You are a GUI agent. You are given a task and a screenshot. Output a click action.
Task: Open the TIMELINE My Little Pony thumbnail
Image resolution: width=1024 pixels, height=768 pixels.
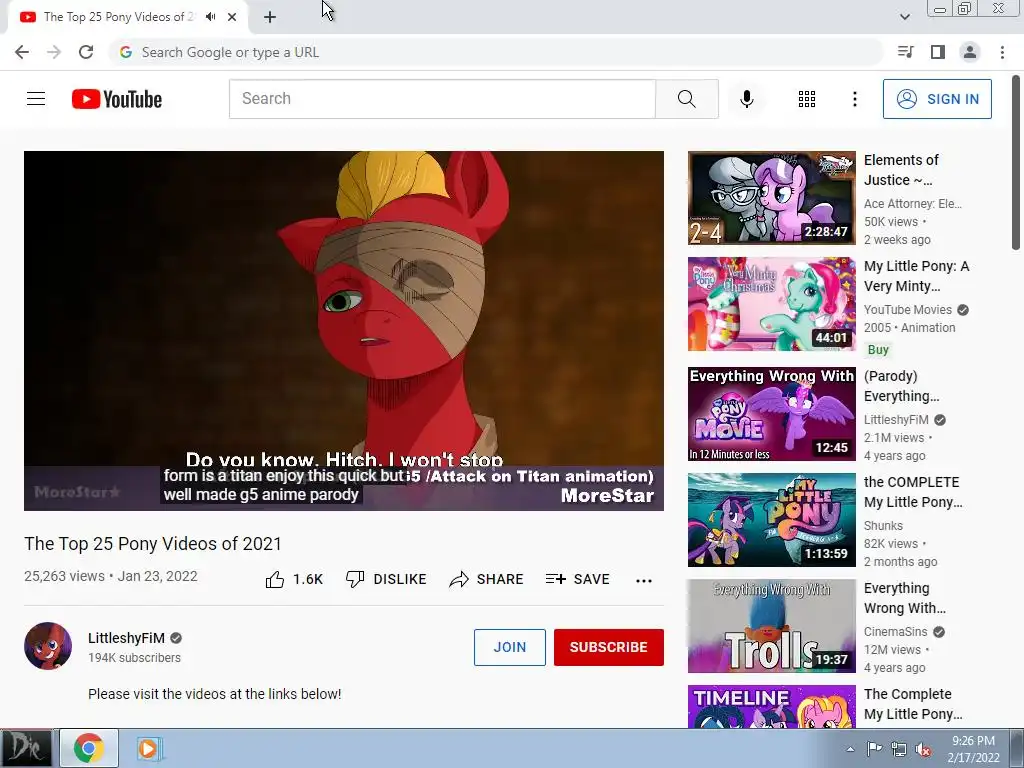[x=771, y=707]
